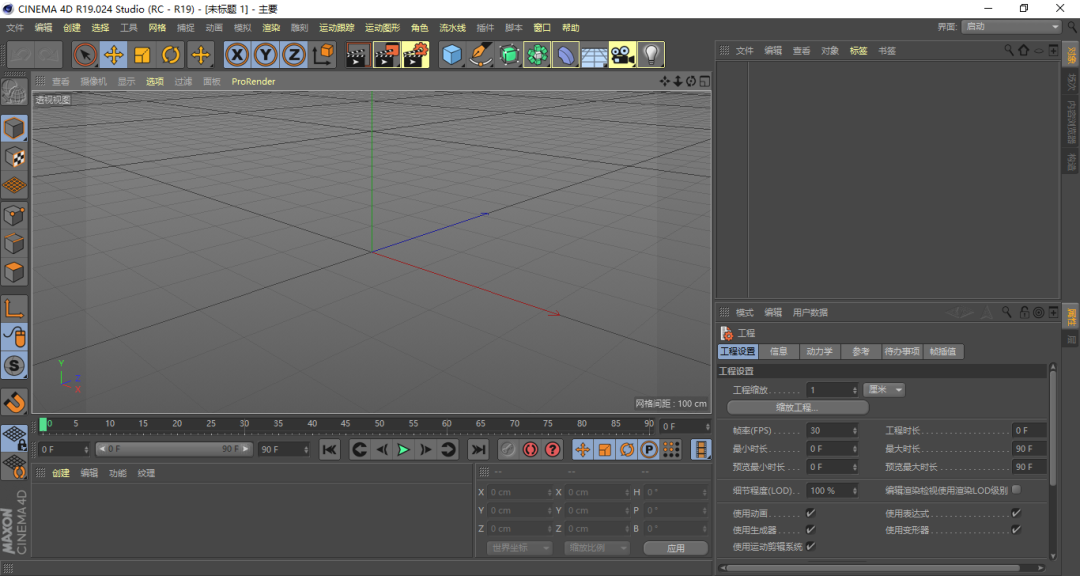This screenshot has width=1080, height=576.
Task: Click the timeline ruler at frame 45
Action: coord(346,425)
